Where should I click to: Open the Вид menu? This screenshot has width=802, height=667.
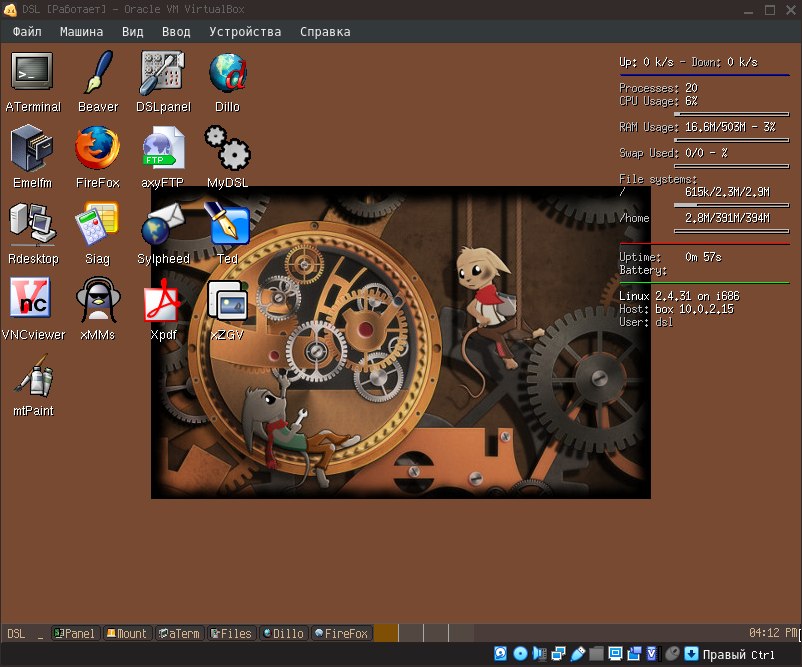[132, 32]
